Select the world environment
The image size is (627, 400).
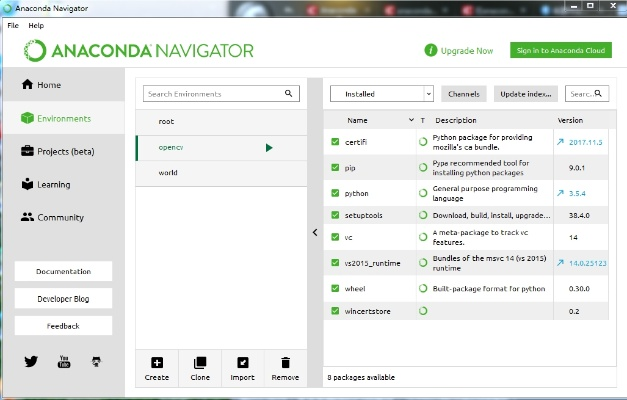[168, 173]
